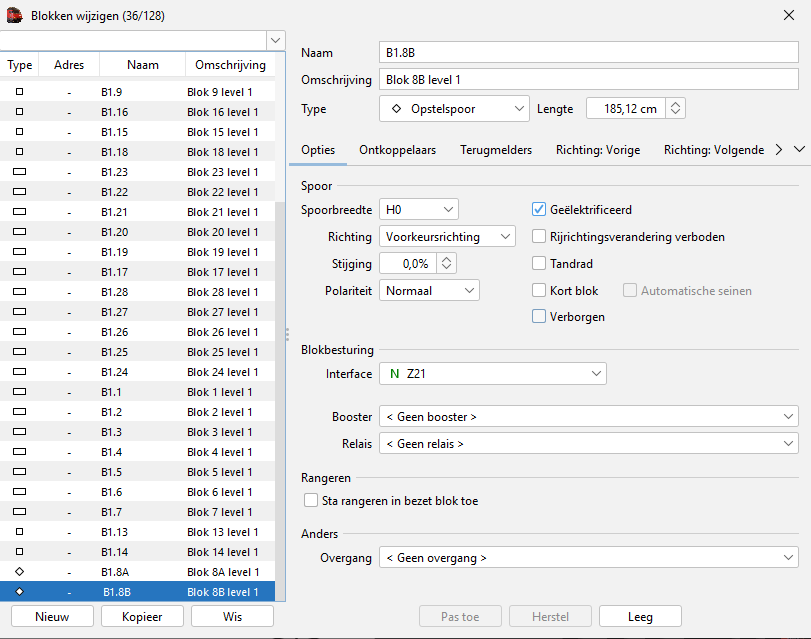The image size is (811, 639).
Task: Click the Nieuw button
Action: pos(52,616)
